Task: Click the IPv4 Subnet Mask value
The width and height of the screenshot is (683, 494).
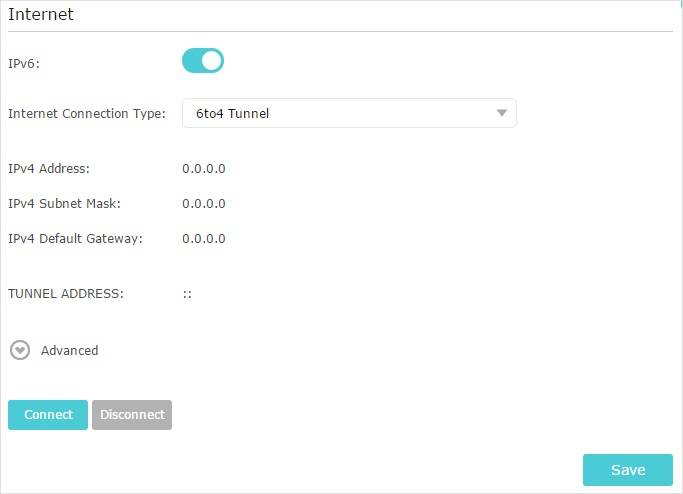Action: [x=203, y=203]
